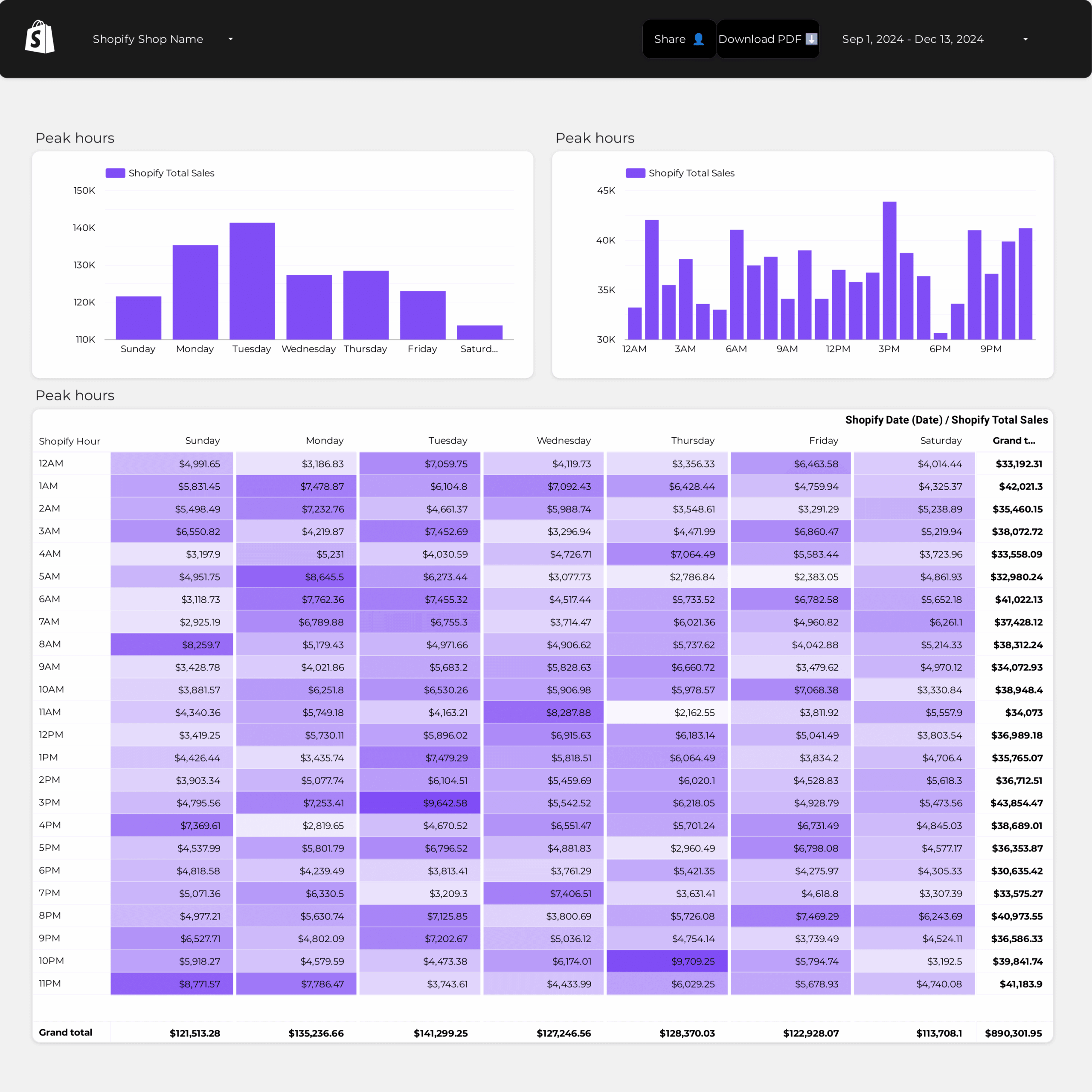Click the Saturday bar in weekday chart

coord(479,332)
